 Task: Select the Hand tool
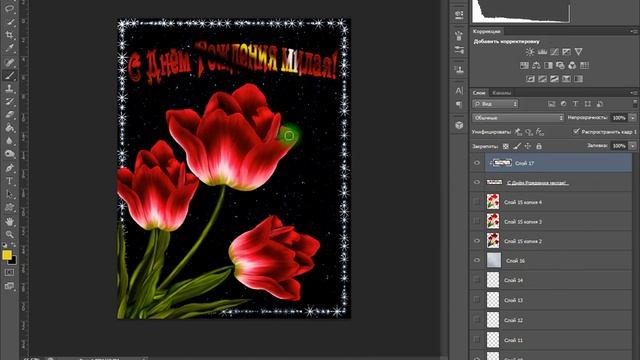tap(9, 221)
